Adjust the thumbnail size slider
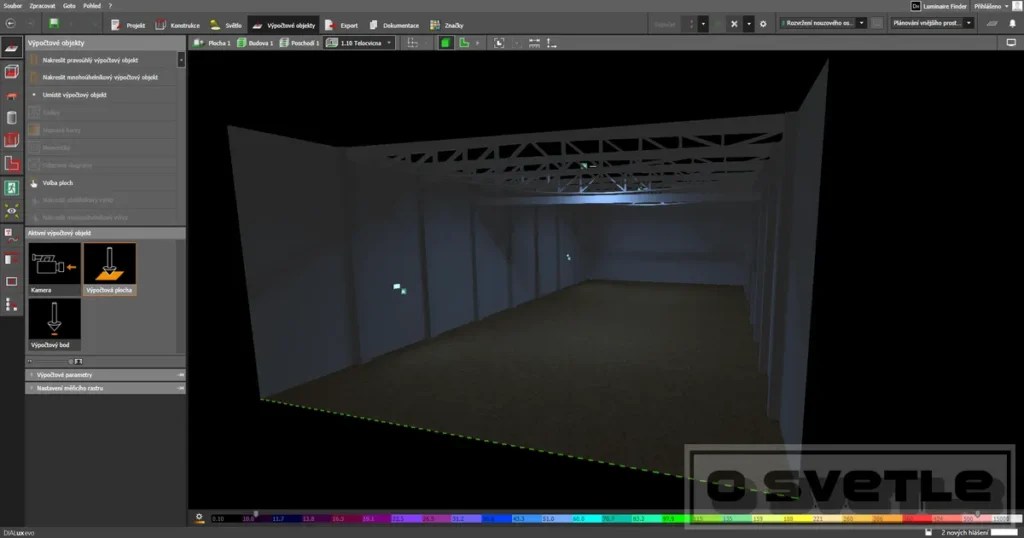 pos(55,362)
